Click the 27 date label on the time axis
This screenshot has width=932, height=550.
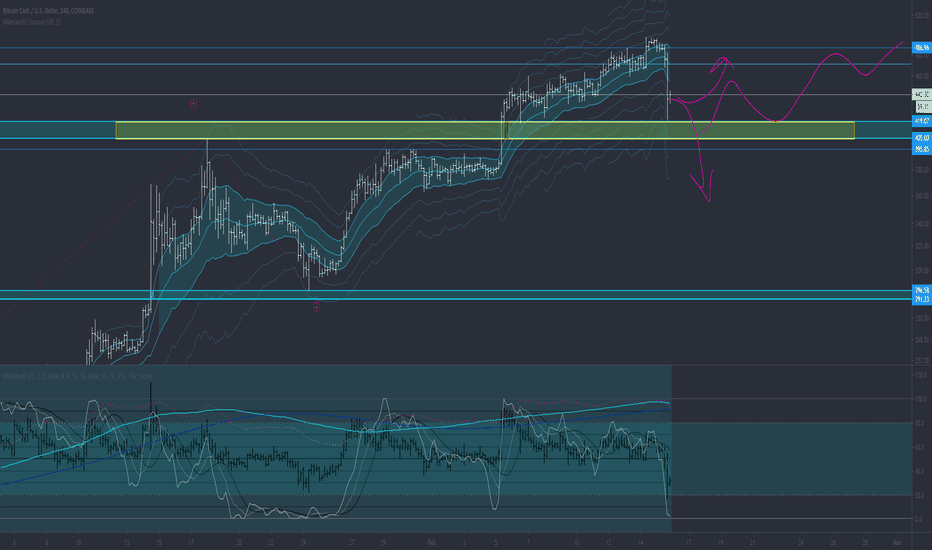coord(351,542)
